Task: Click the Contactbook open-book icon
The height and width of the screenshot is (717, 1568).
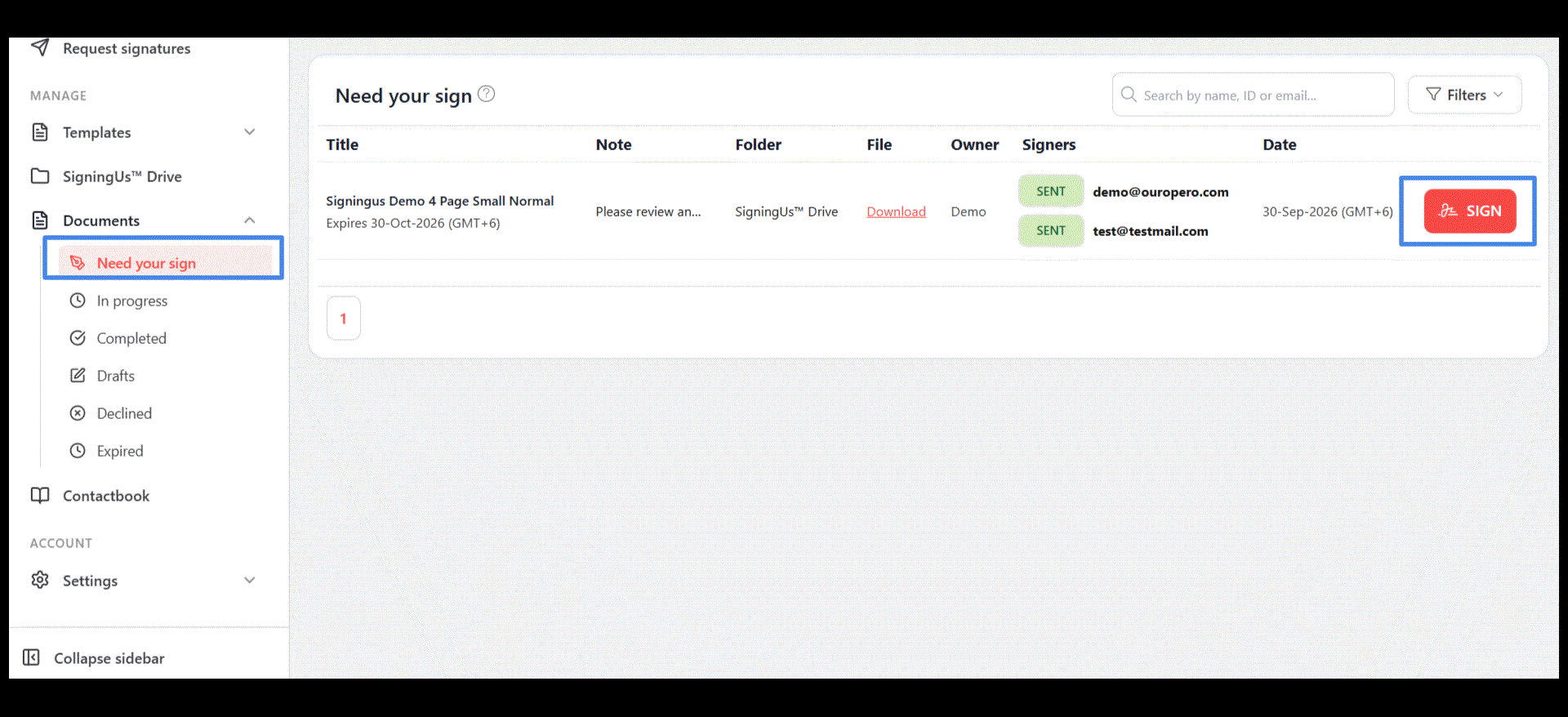Action: coord(40,496)
